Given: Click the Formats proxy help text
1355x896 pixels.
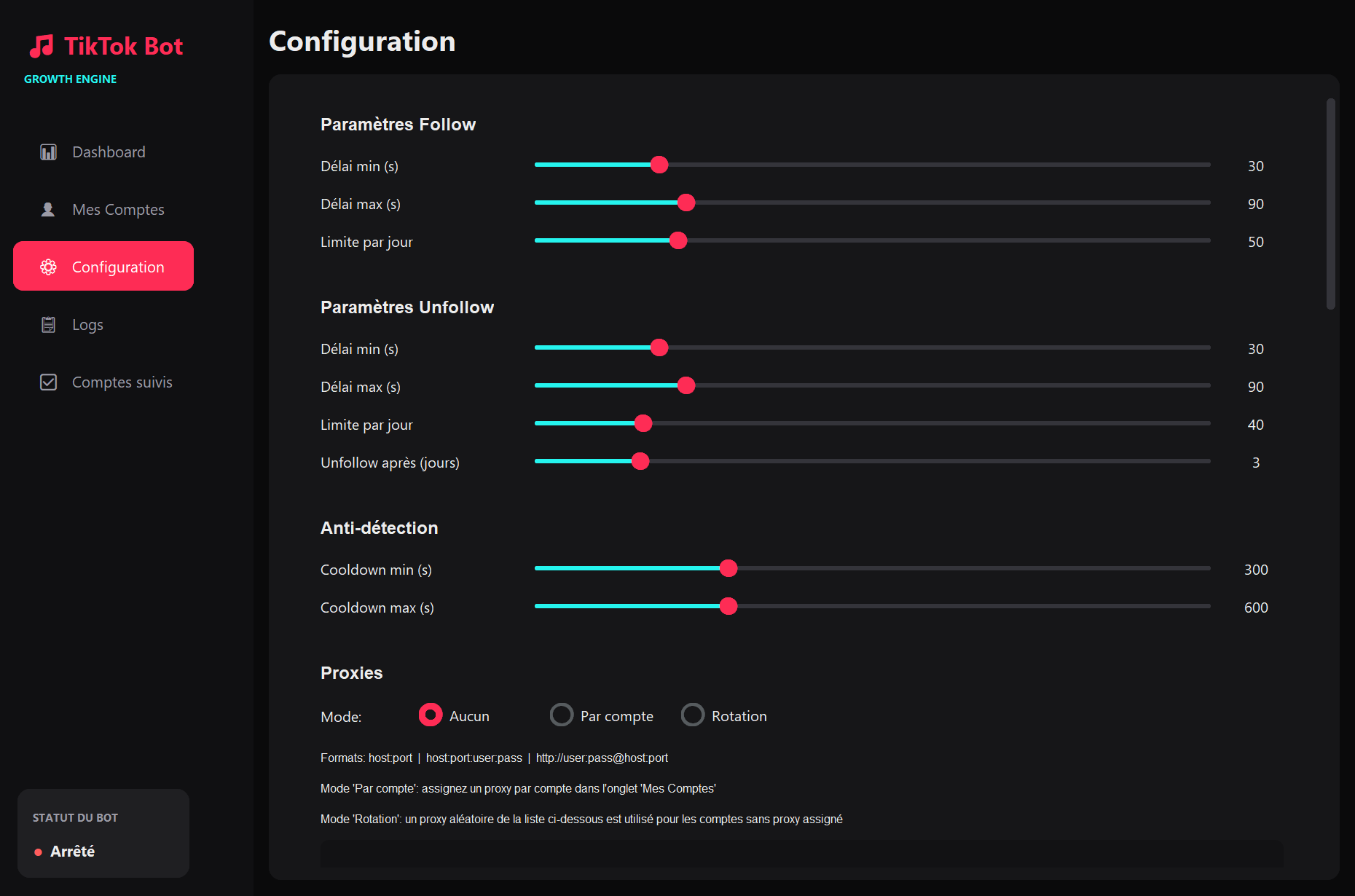Looking at the screenshot, I should 494,758.
